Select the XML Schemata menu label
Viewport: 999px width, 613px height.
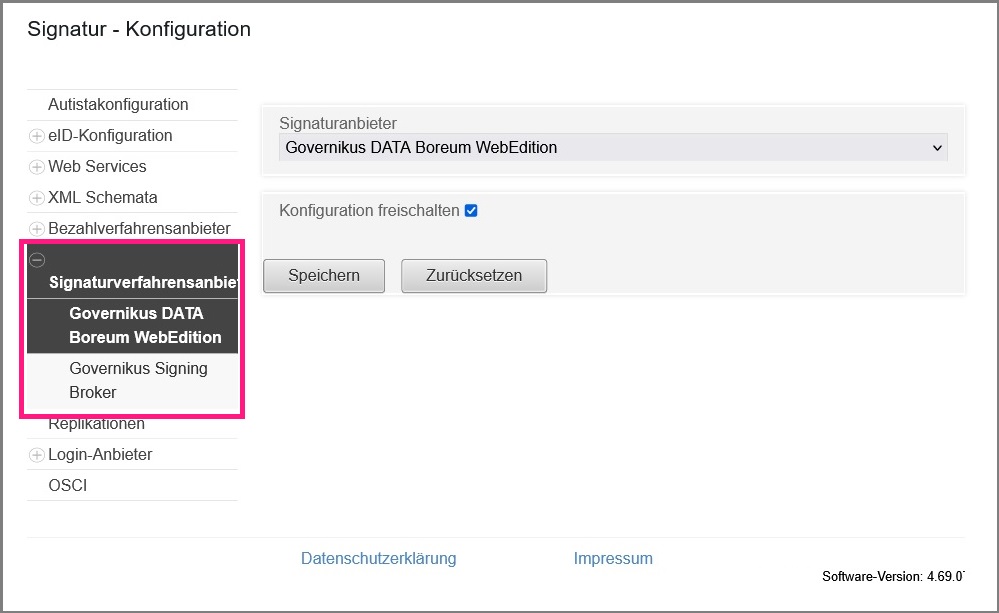coord(103,198)
